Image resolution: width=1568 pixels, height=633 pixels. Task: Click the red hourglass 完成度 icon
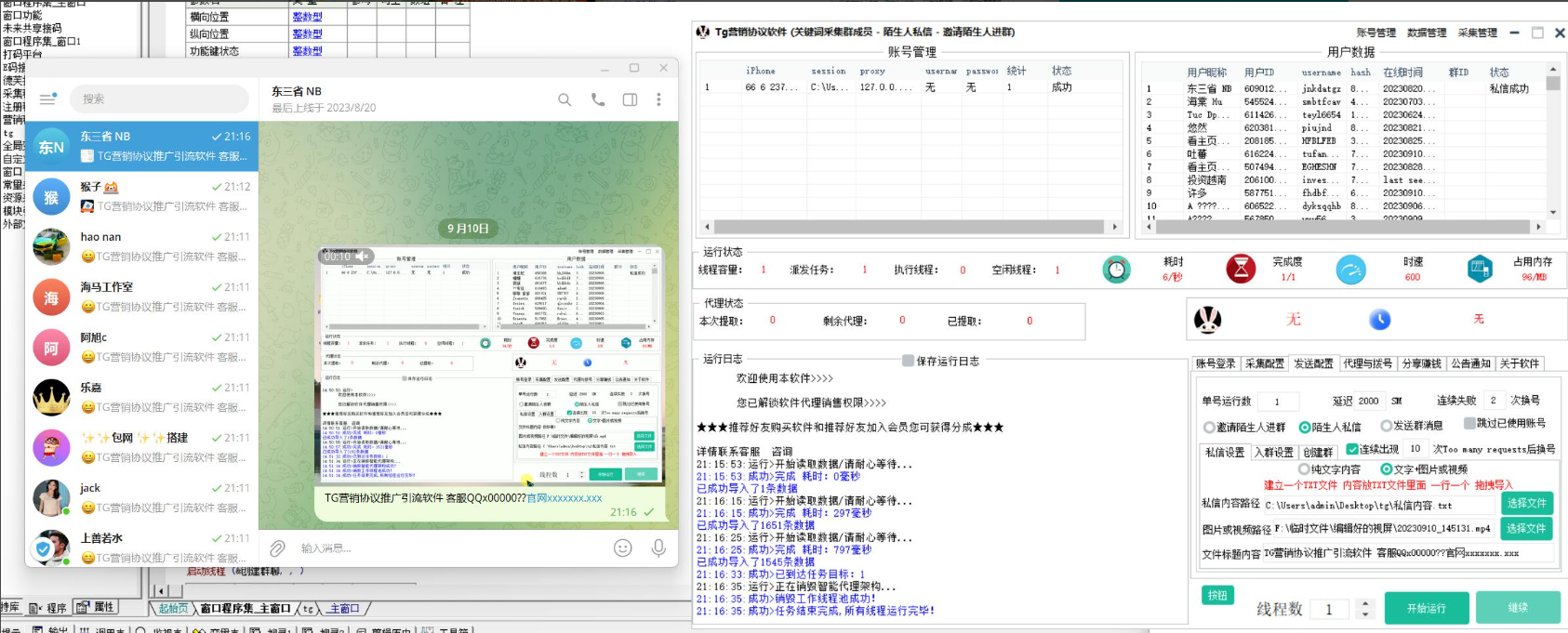(x=1241, y=270)
